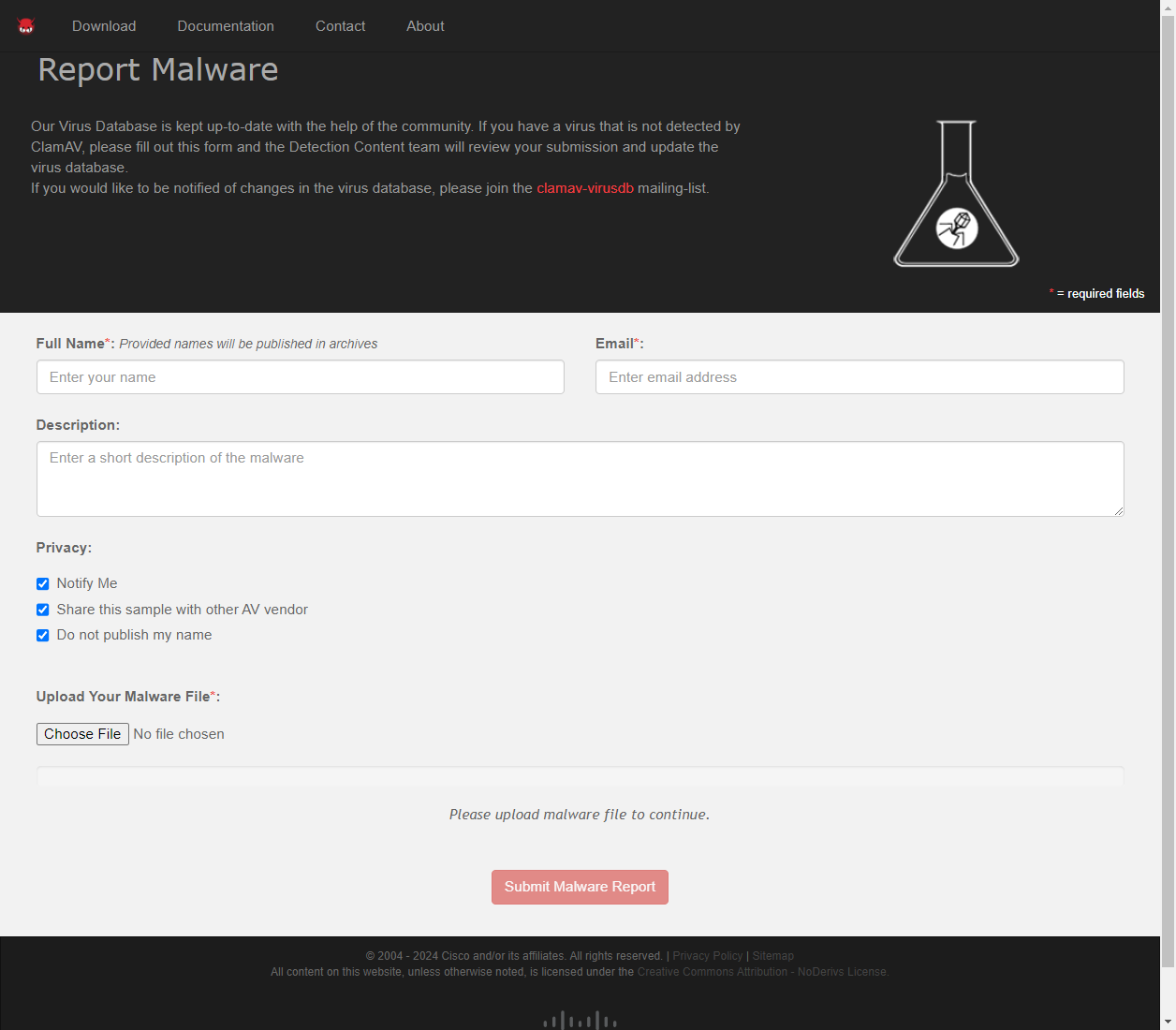Click the laboratory flask illustration
The width and height of the screenshot is (1176, 1030).
[955, 192]
